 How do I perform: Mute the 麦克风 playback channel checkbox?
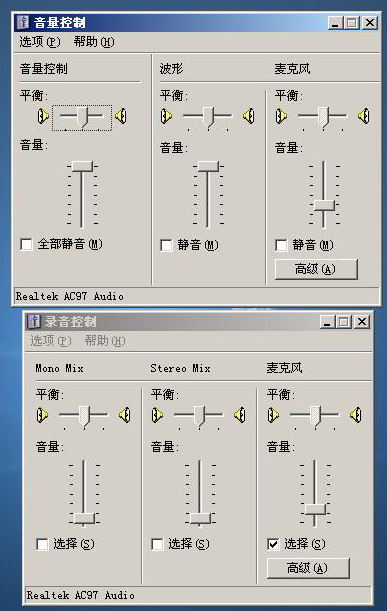pyautogui.click(x=281, y=245)
